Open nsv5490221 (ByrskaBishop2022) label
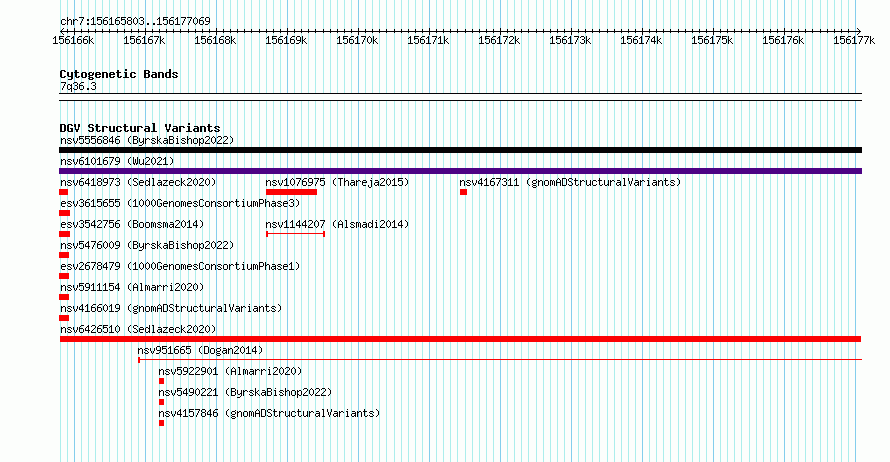This screenshot has height=462, width=890. (x=245, y=392)
